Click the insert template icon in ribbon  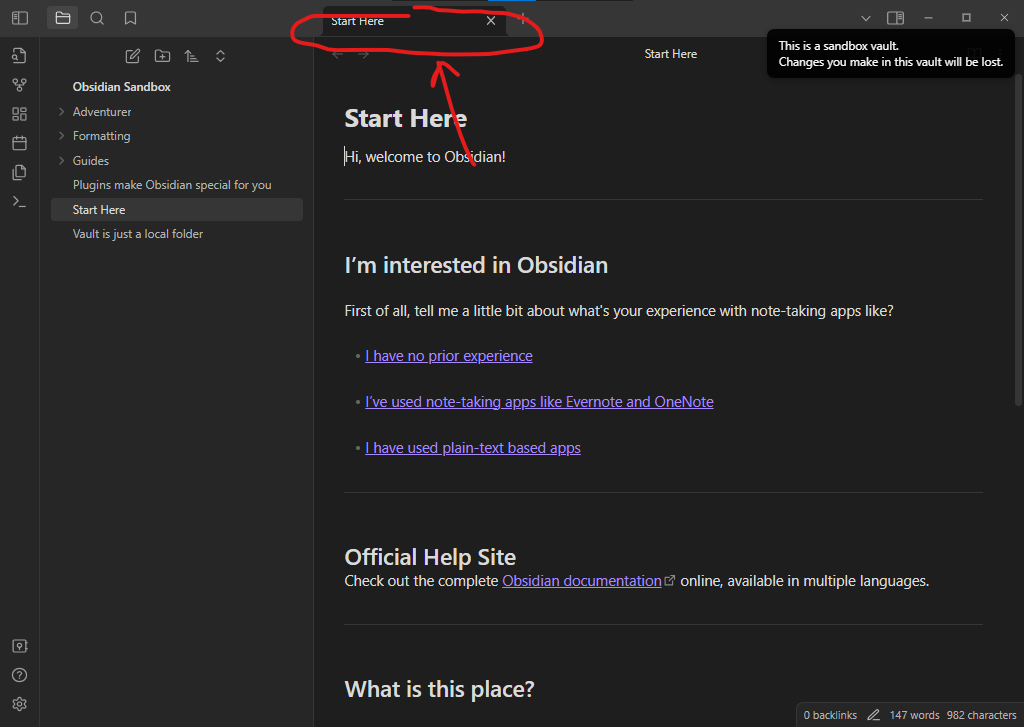point(19,172)
